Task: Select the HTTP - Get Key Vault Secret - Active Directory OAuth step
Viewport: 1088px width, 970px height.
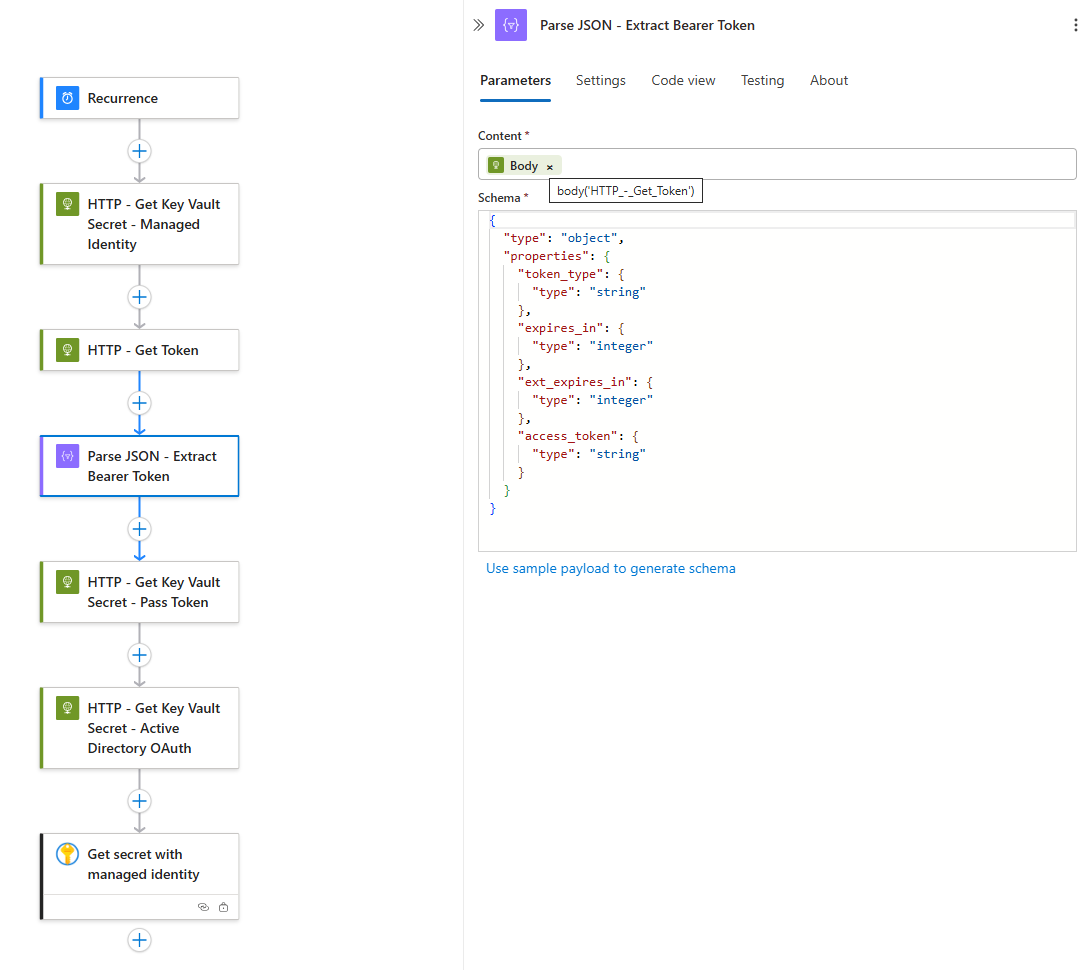Action: point(153,728)
